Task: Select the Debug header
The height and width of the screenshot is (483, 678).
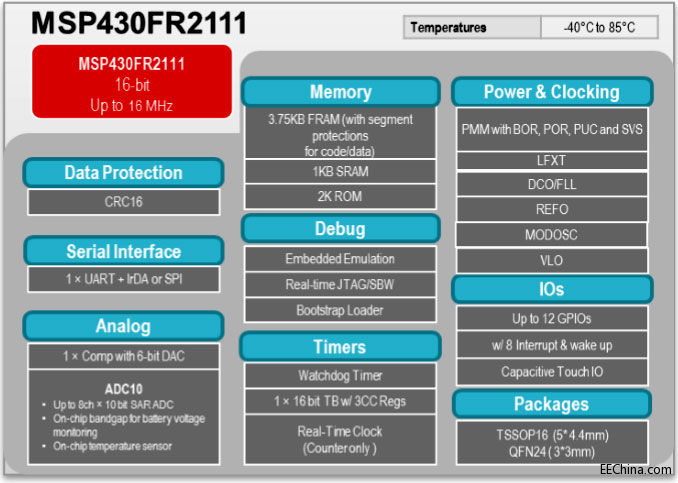Action: tap(341, 228)
